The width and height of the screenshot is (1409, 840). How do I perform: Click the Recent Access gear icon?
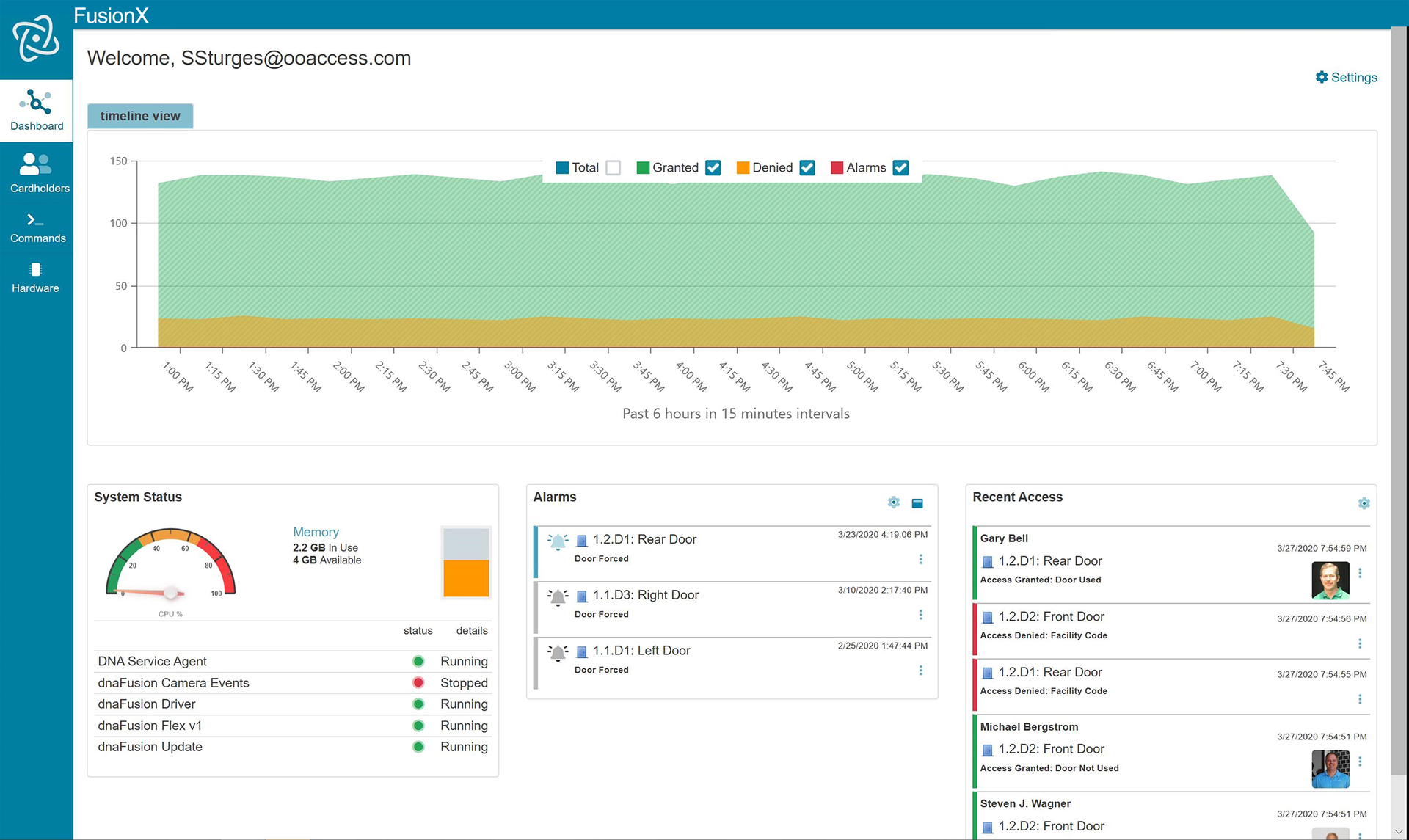point(1364,503)
